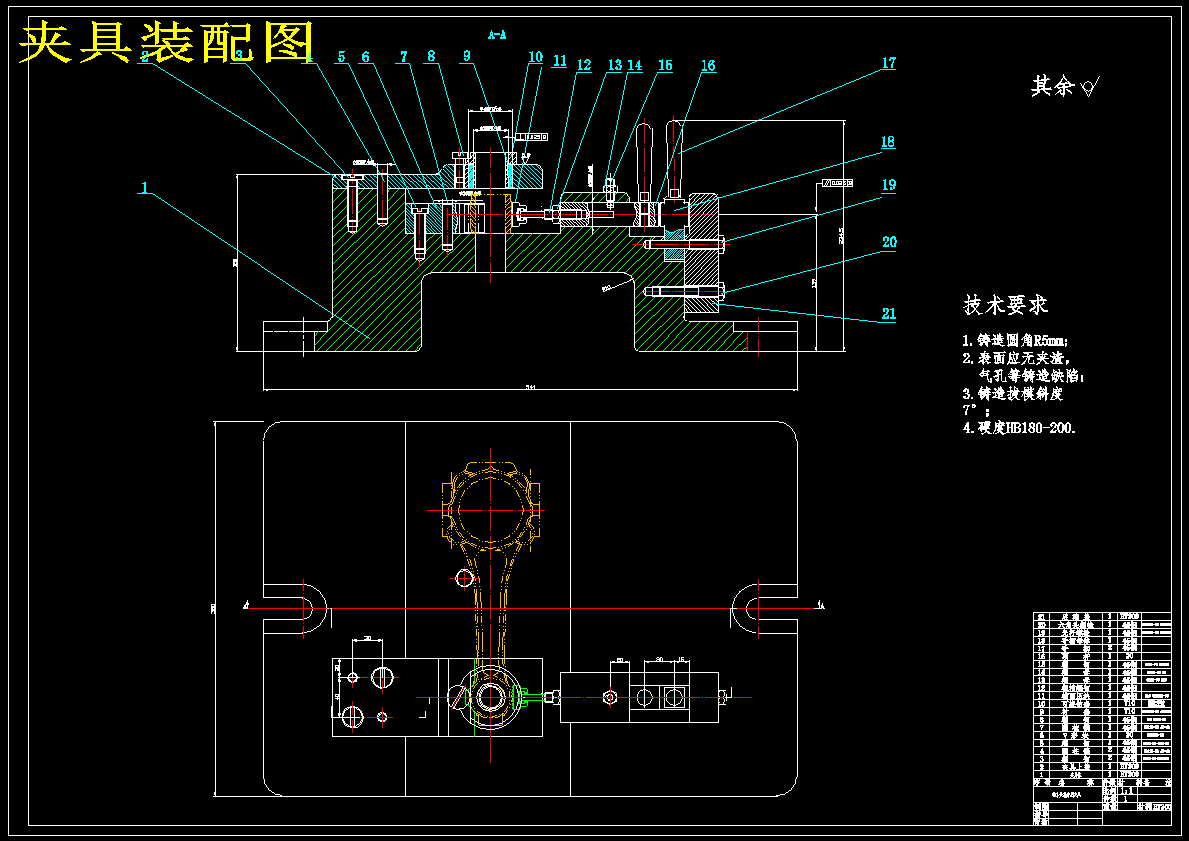Select part balloon number 6
1189x841 pixels.
[x=365, y=56]
